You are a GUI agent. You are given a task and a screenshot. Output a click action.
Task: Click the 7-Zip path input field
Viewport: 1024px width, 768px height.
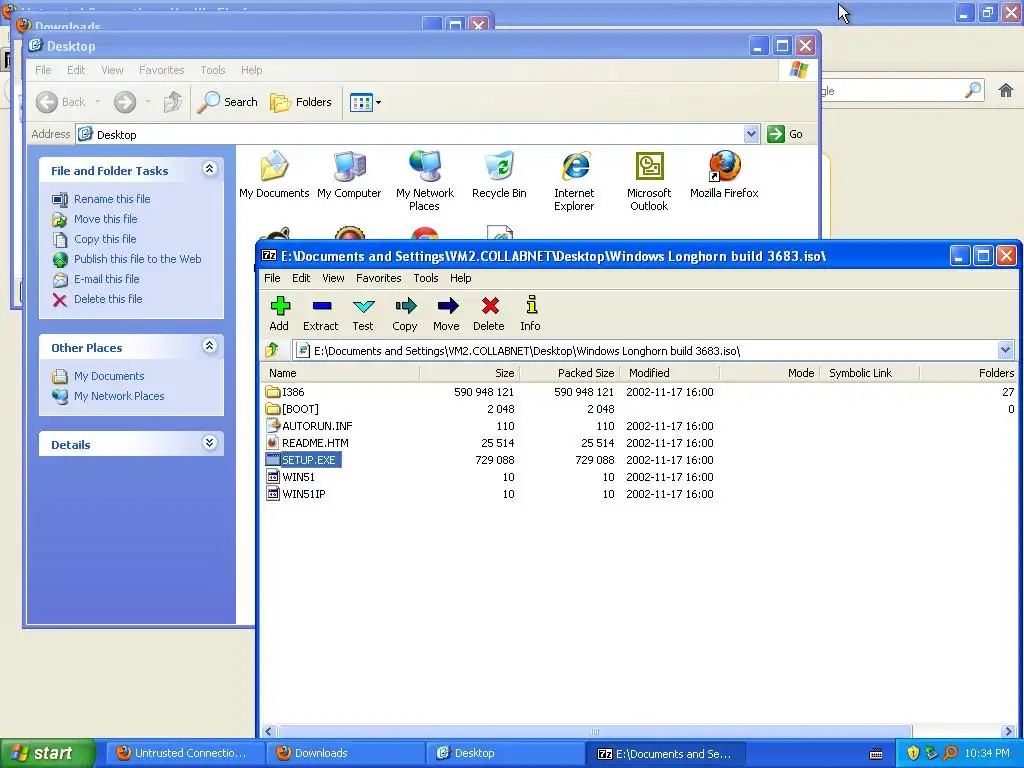646,351
